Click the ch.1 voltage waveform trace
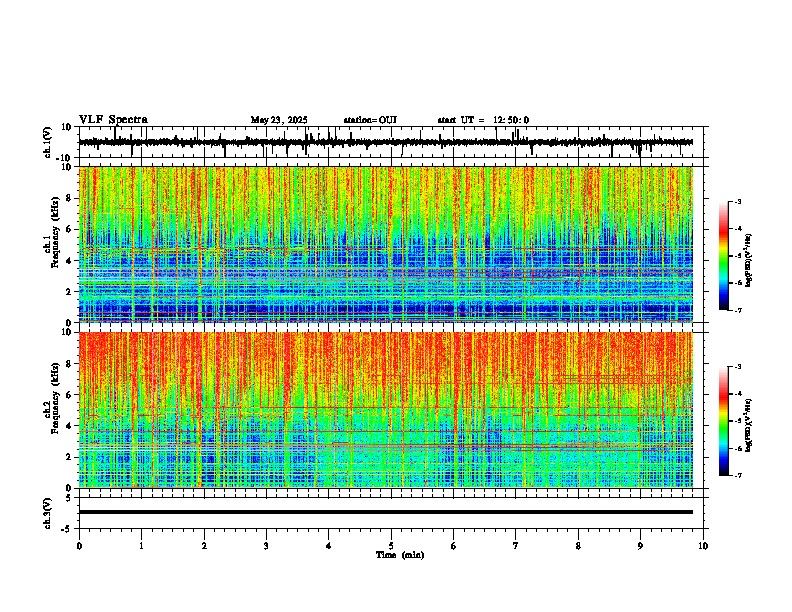This screenshot has height=612, width=792. coord(386,142)
